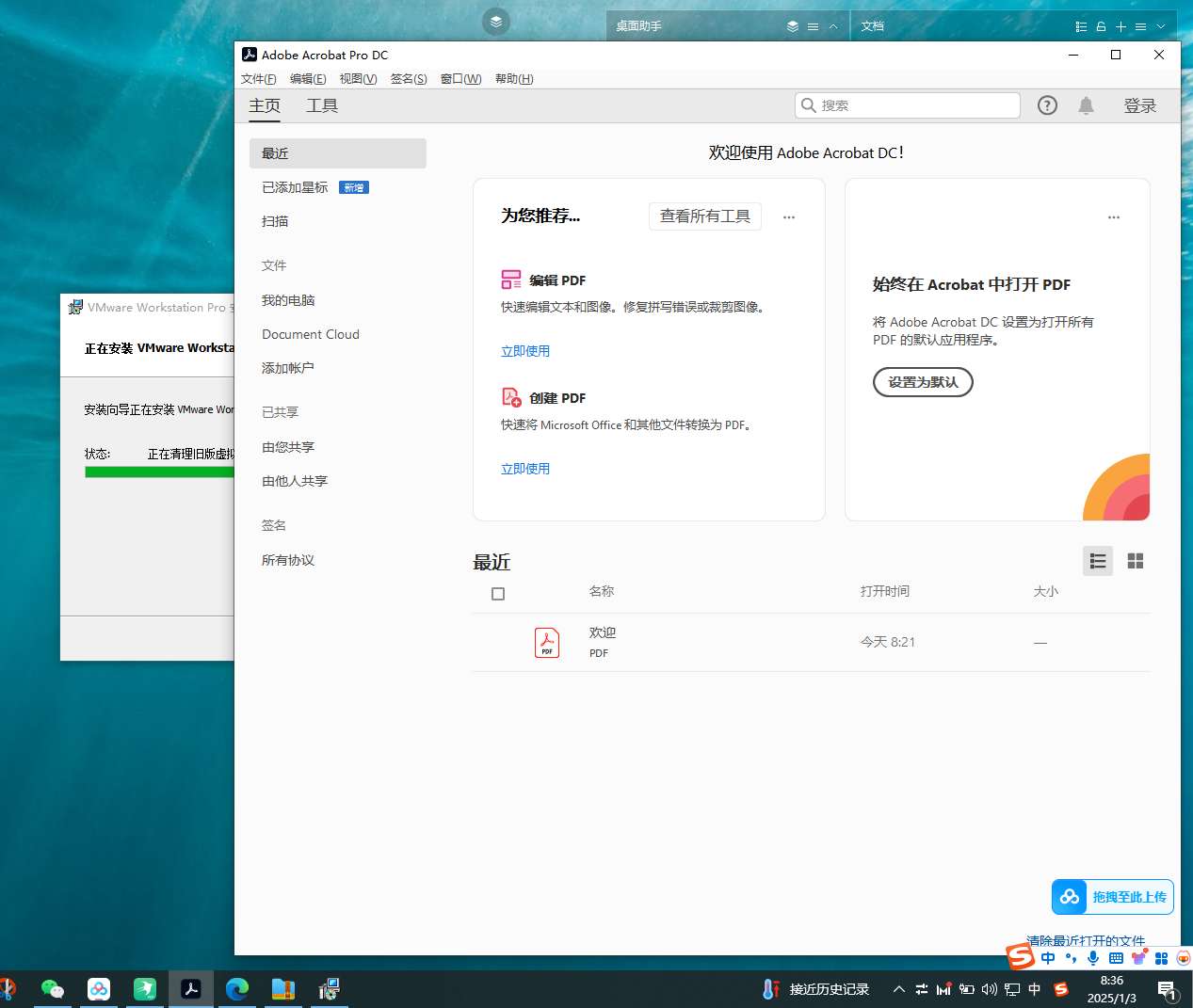Open the 文档 widget hamburger menu

[x=1140, y=26]
